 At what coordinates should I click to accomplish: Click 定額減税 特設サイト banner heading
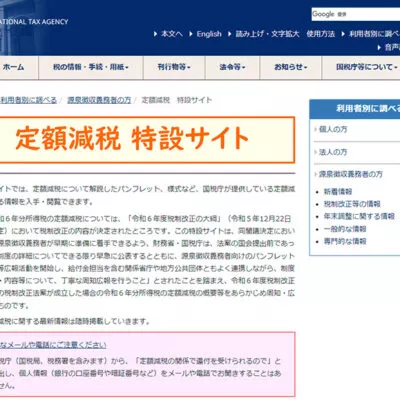pyautogui.click(x=132, y=139)
